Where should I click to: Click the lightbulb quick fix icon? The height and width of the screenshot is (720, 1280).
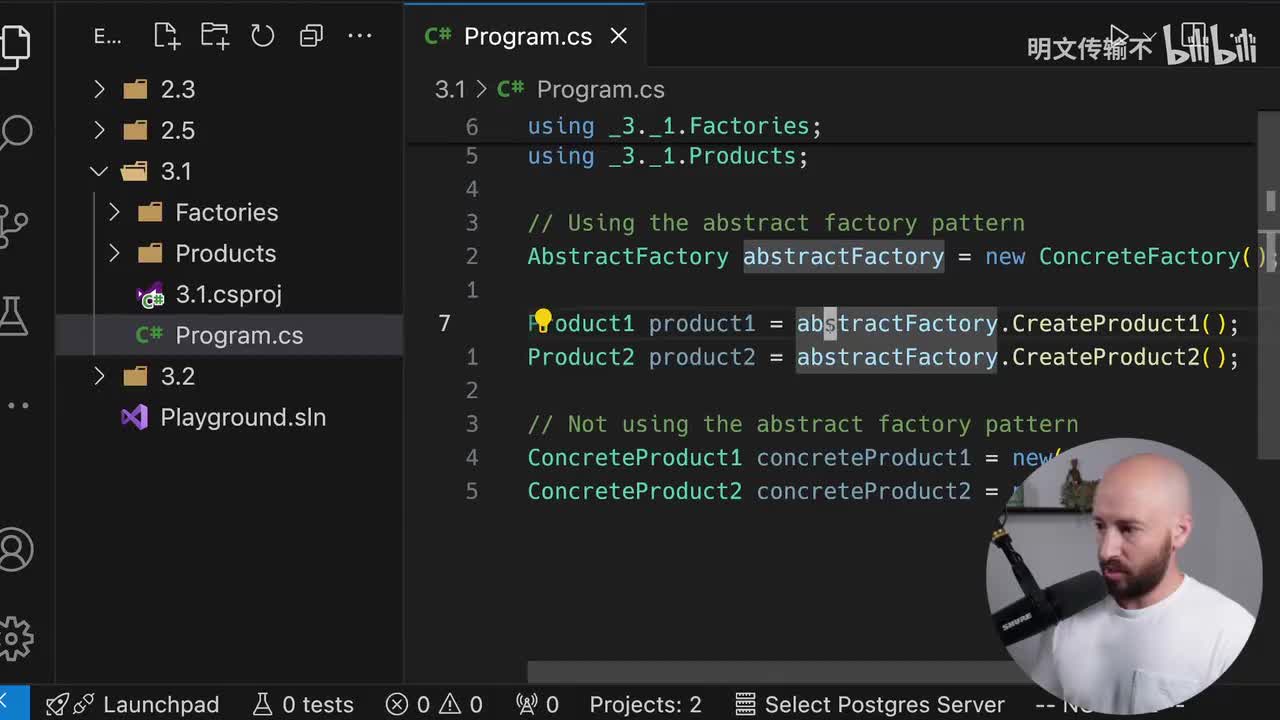[x=542, y=321]
